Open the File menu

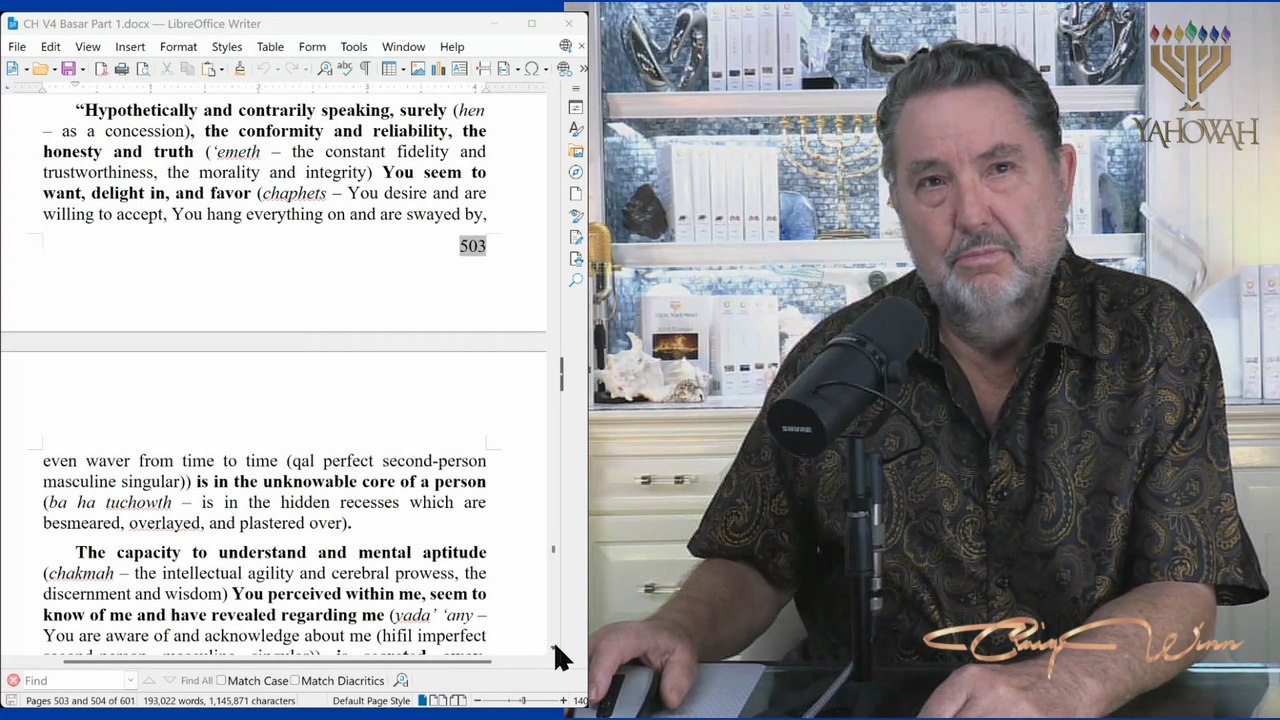[x=17, y=47]
